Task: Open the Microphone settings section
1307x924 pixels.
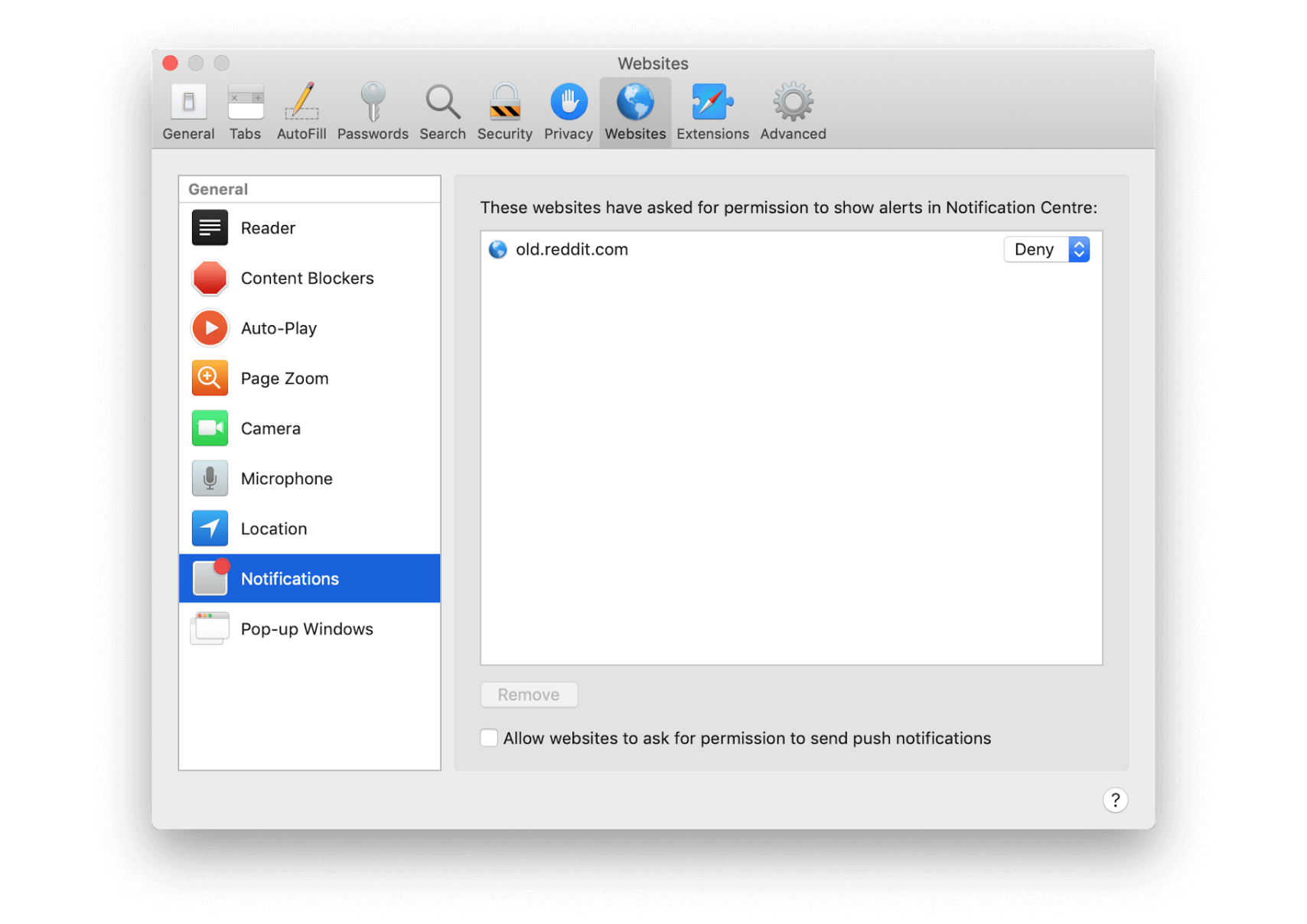Action: 286,478
